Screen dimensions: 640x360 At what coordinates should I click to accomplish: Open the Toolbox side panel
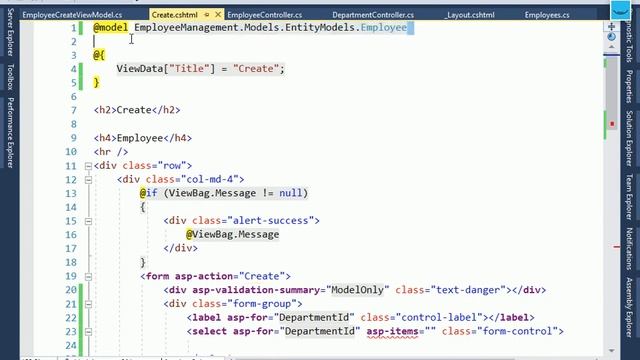[x=11, y=77]
